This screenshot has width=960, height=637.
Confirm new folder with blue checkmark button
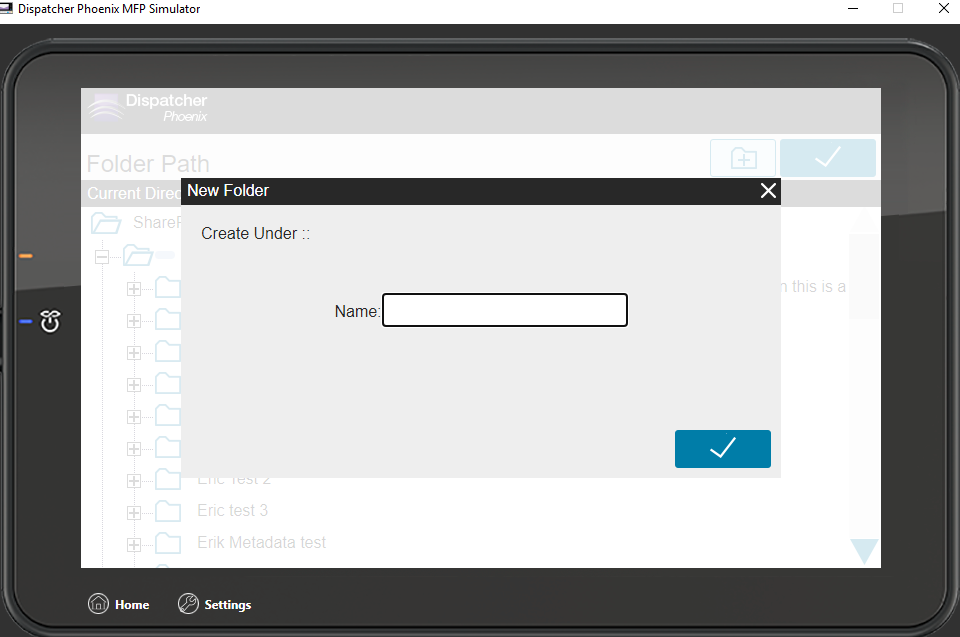click(722, 448)
